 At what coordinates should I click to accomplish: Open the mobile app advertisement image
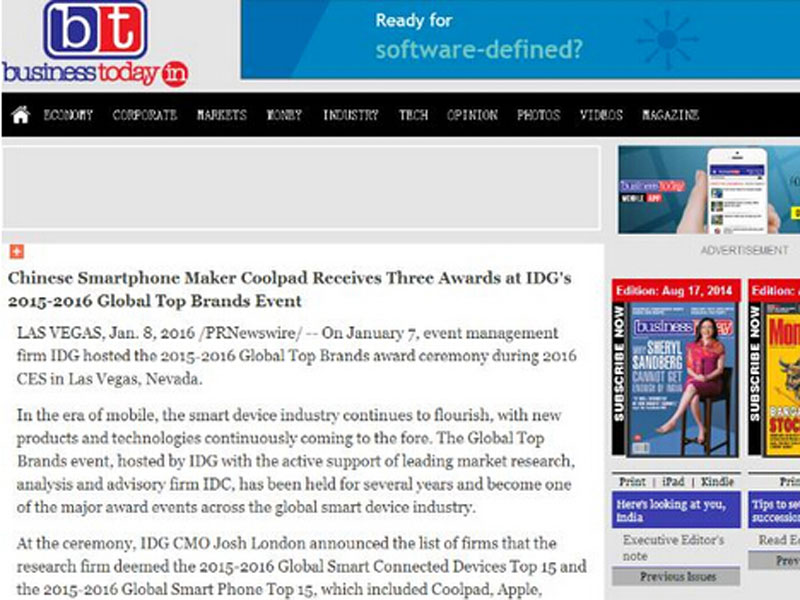pos(709,190)
